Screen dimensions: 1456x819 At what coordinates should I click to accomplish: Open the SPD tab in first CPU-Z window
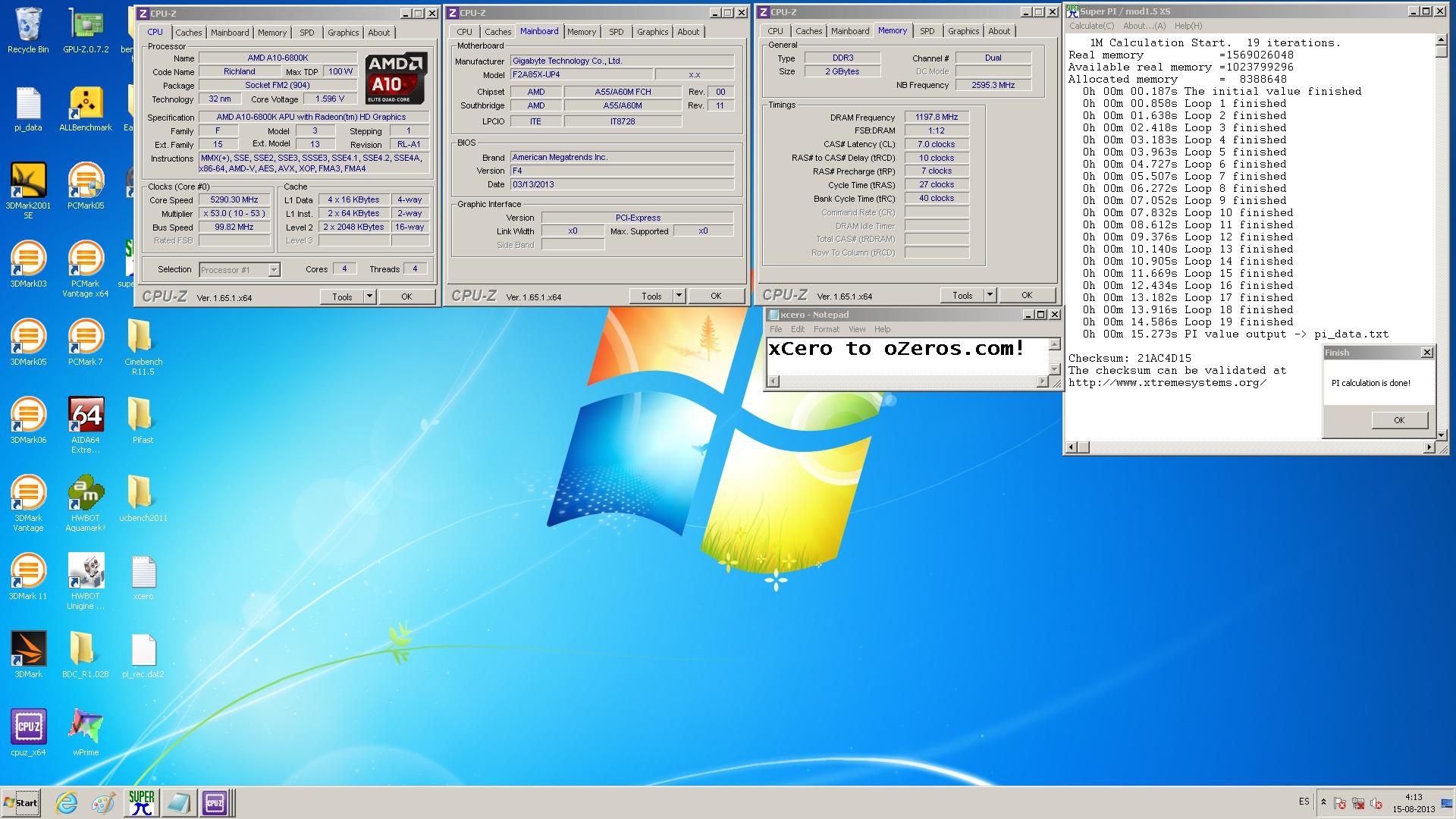pyautogui.click(x=306, y=33)
